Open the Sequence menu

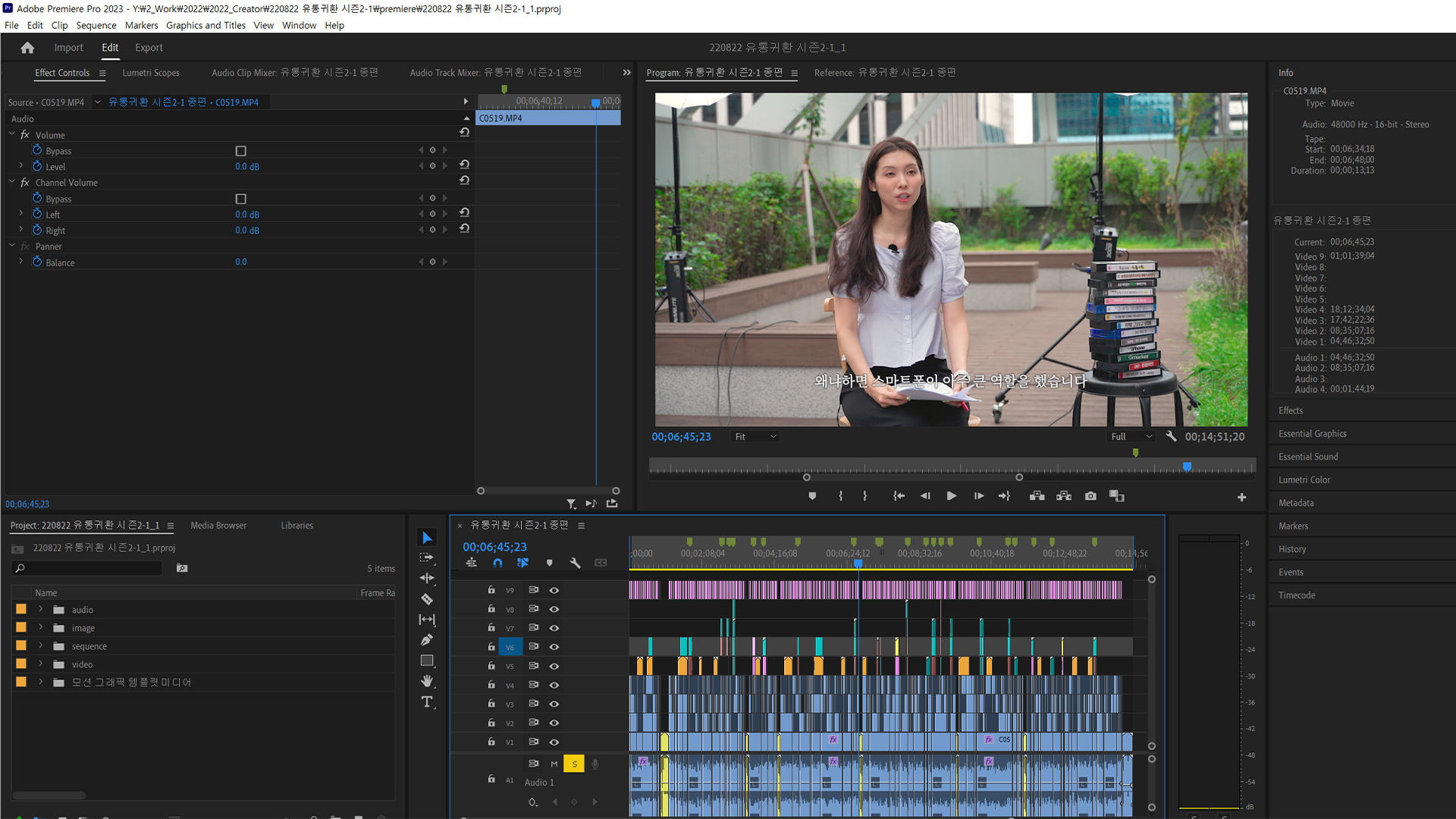point(96,25)
